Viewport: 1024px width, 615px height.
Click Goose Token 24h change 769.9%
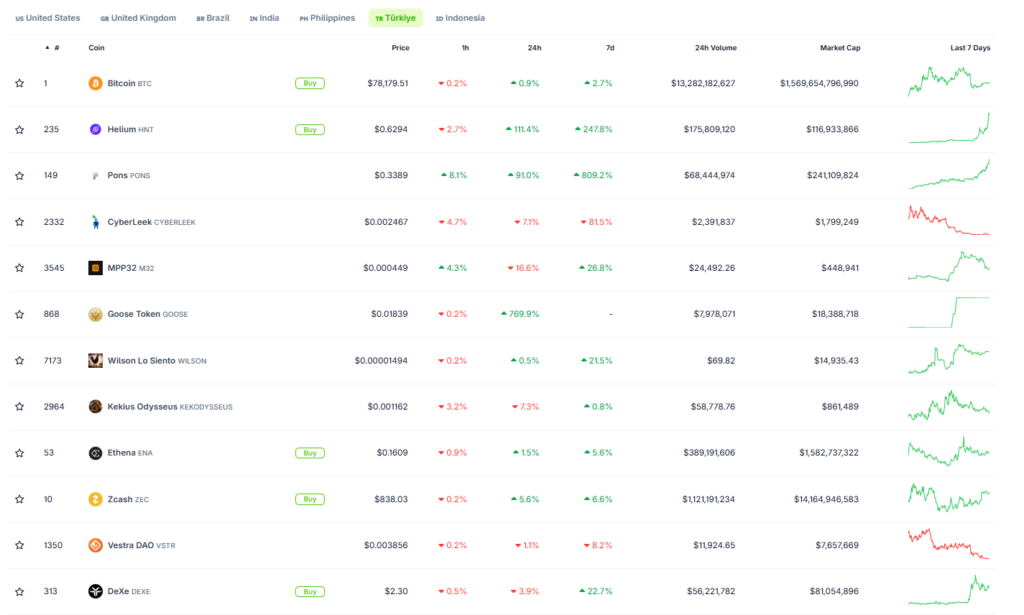(520, 314)
